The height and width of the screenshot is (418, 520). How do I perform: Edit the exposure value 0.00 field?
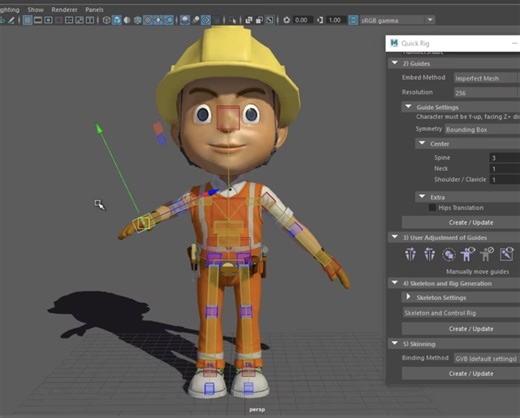(x=303, y=20)
